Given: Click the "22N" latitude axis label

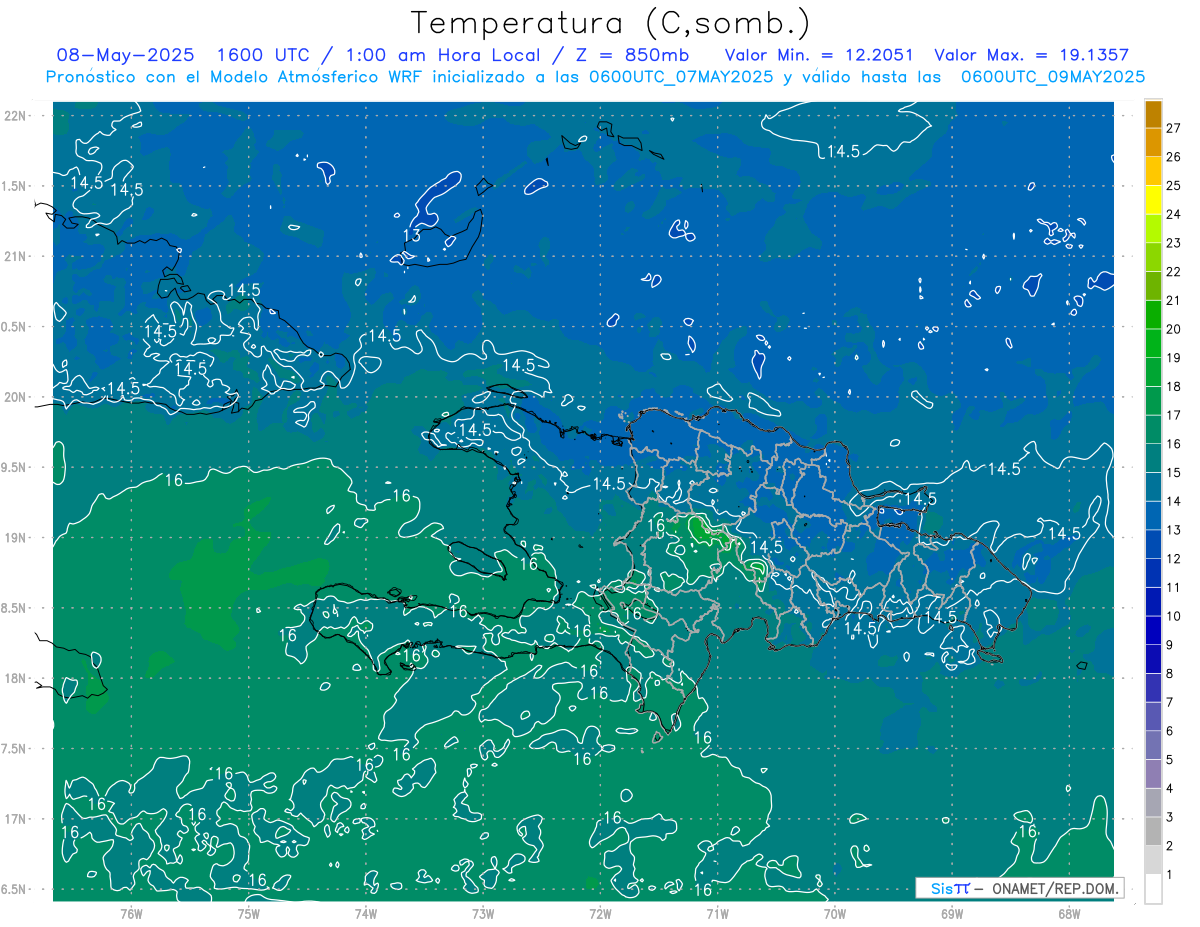Looking at the screenshot, I should coord(16,115).
